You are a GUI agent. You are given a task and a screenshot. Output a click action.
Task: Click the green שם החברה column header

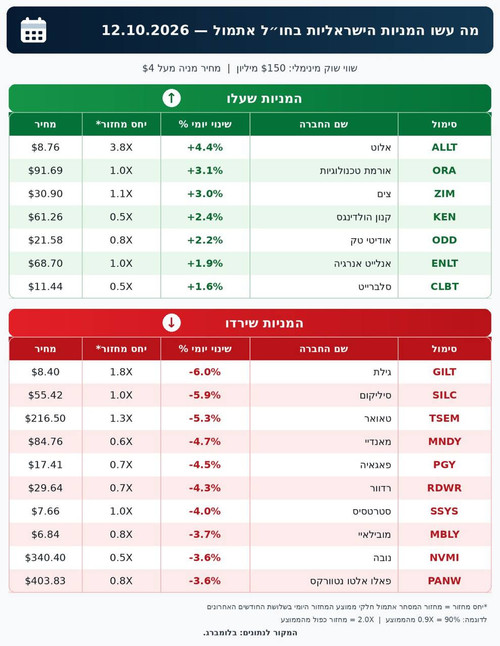point(324,124)
